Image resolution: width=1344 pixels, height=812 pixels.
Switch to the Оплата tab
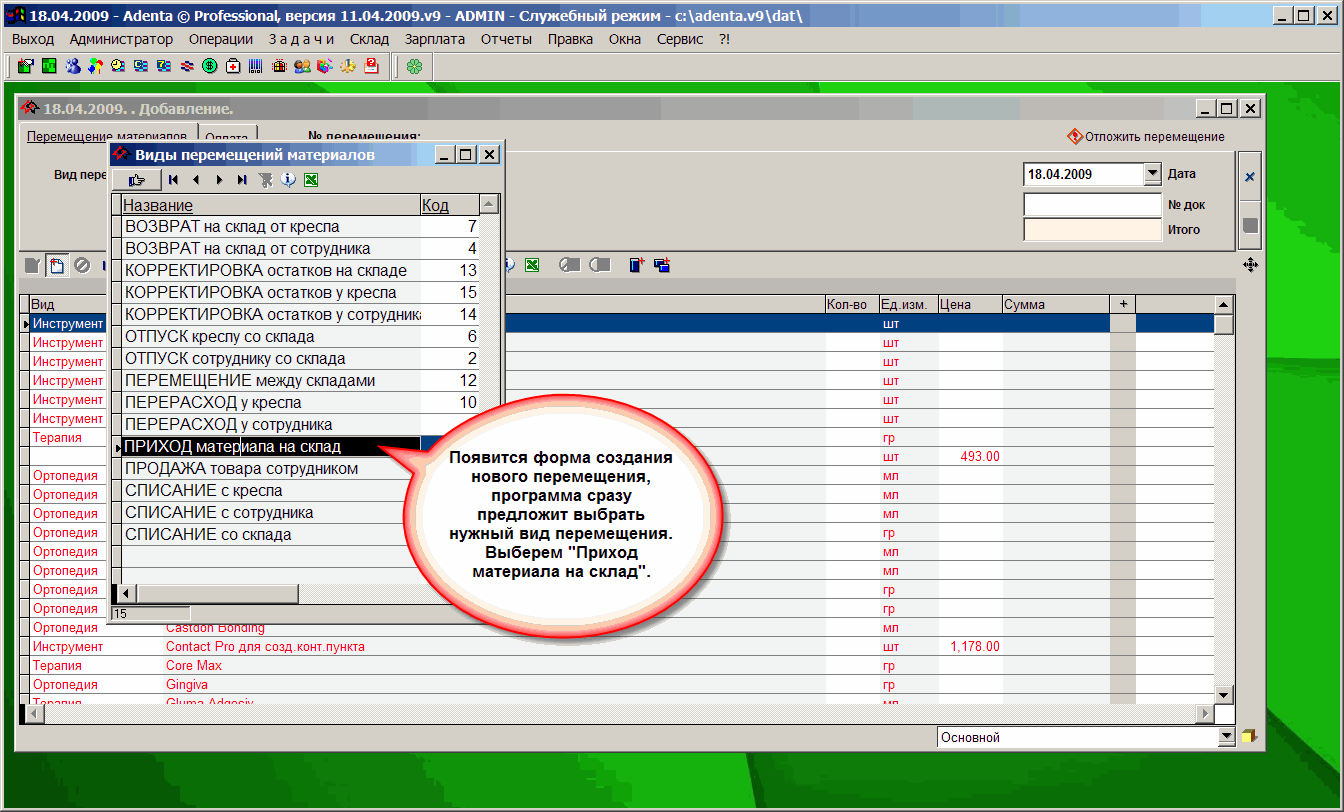[x=227, y=138]
